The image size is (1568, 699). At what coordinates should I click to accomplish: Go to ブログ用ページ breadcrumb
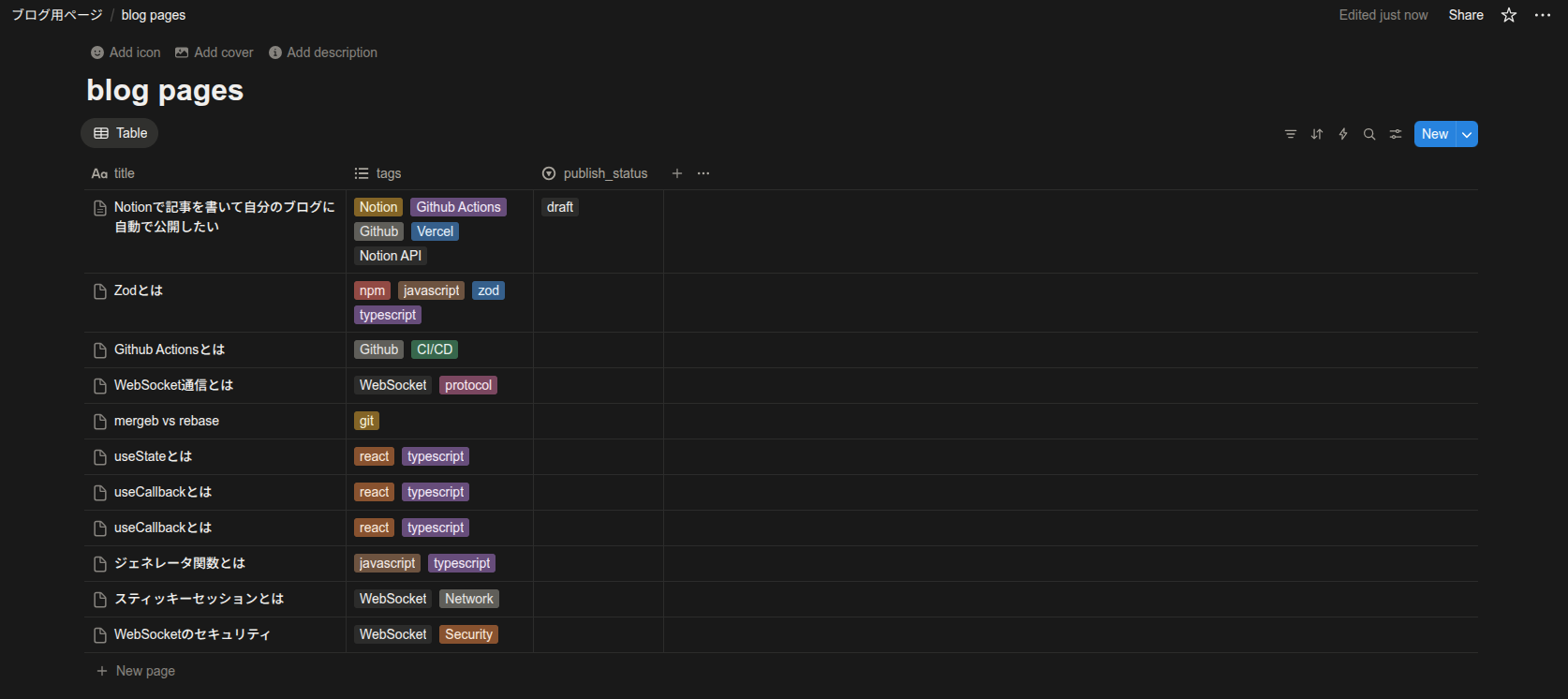coord(56,15)
